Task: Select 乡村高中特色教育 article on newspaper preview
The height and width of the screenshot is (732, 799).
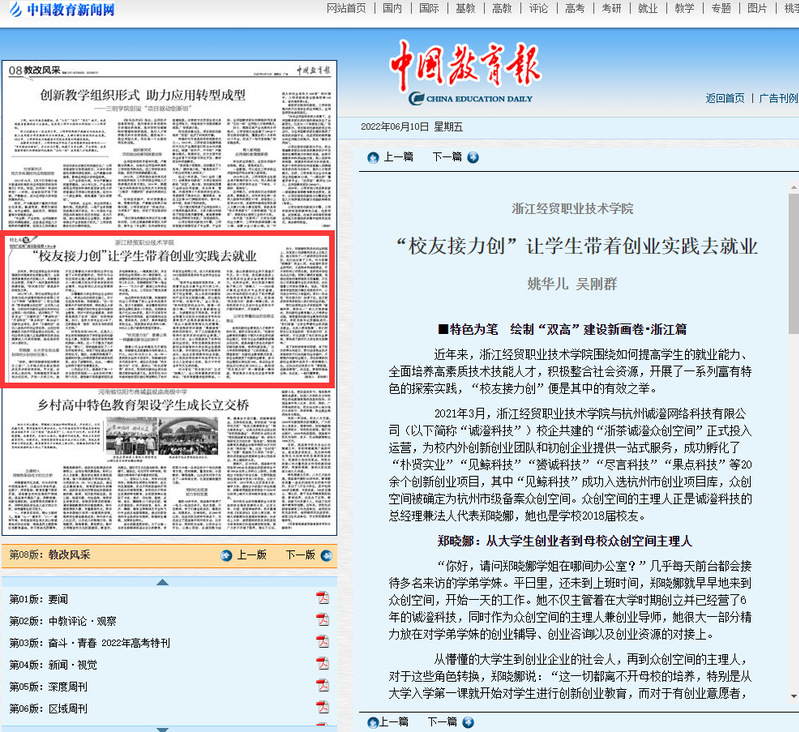Action: 170,405
